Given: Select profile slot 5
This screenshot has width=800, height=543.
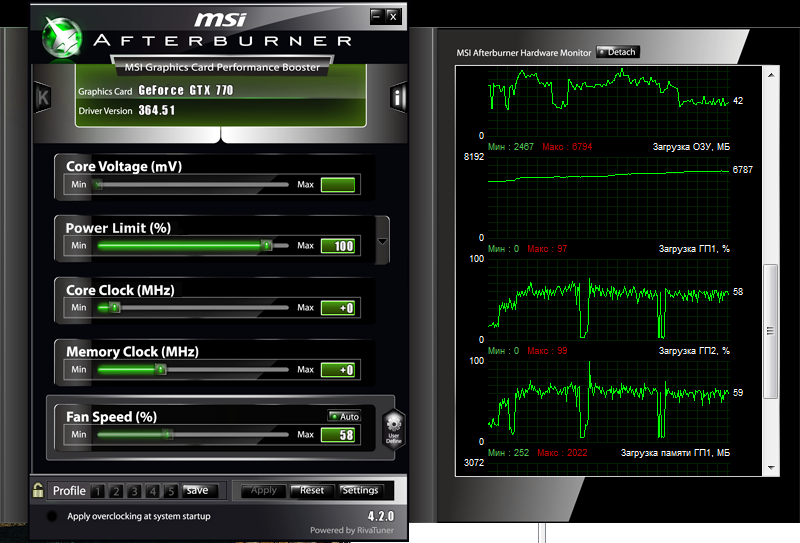Looking at the screenshot, I should click(x=171, y=491).
